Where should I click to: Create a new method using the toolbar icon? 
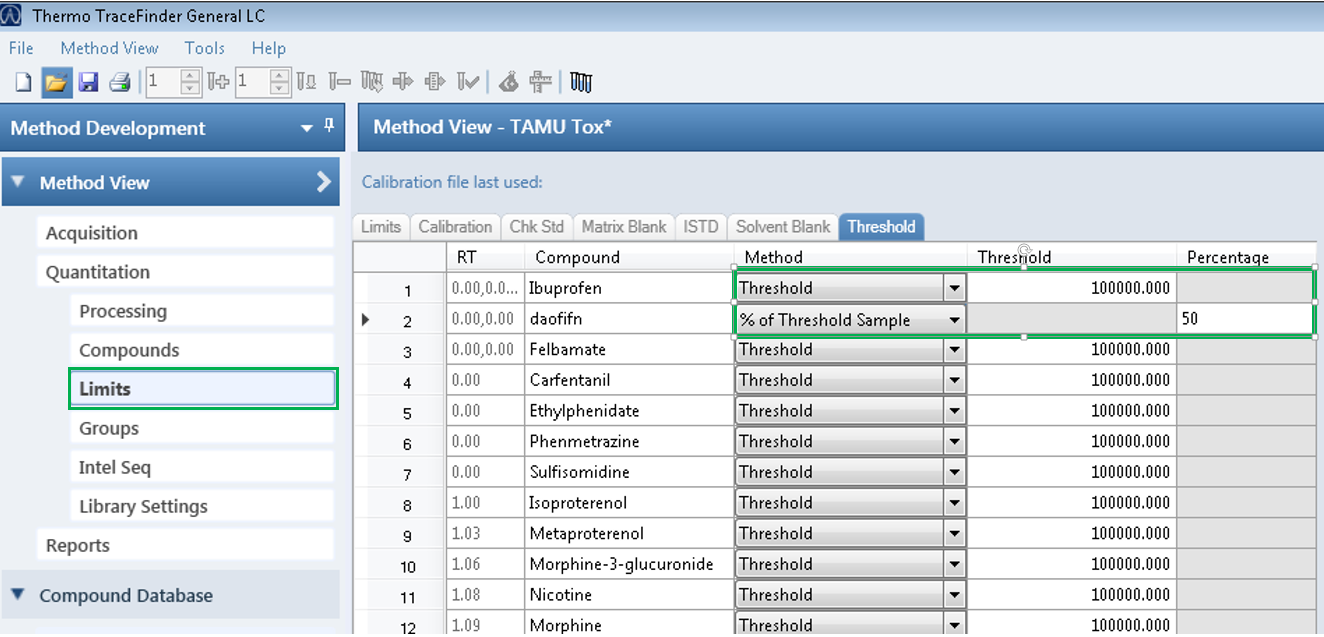pos(22,82)
